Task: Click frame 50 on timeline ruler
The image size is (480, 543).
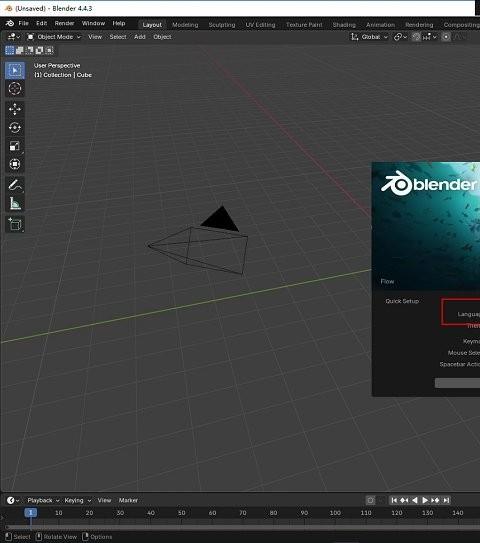Action: click(x=181, y=513)
